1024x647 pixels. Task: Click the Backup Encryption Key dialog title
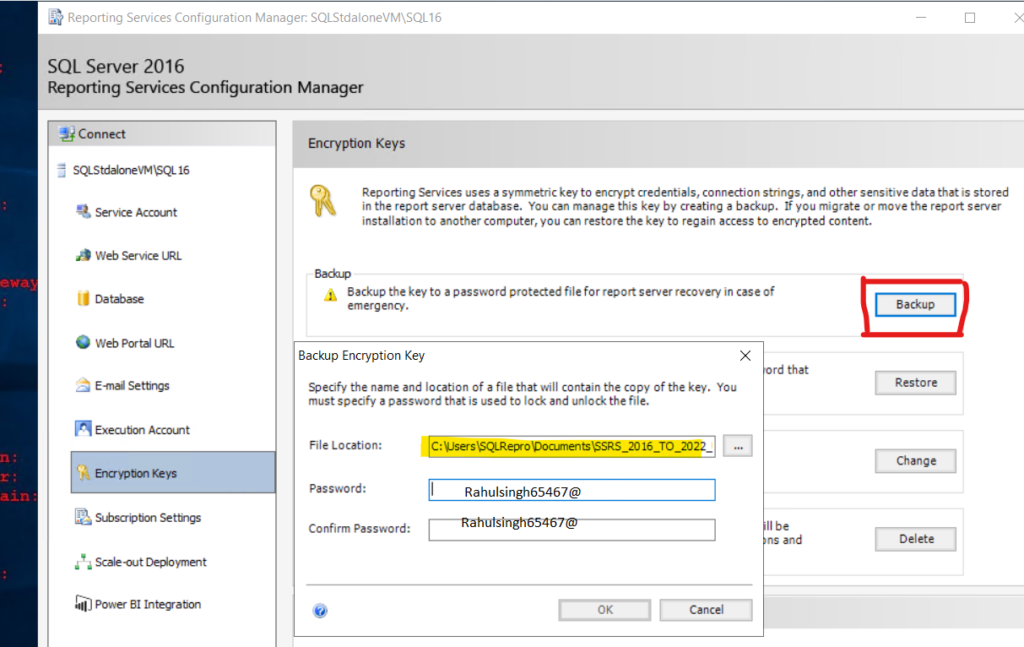click(x=361, y=356)
